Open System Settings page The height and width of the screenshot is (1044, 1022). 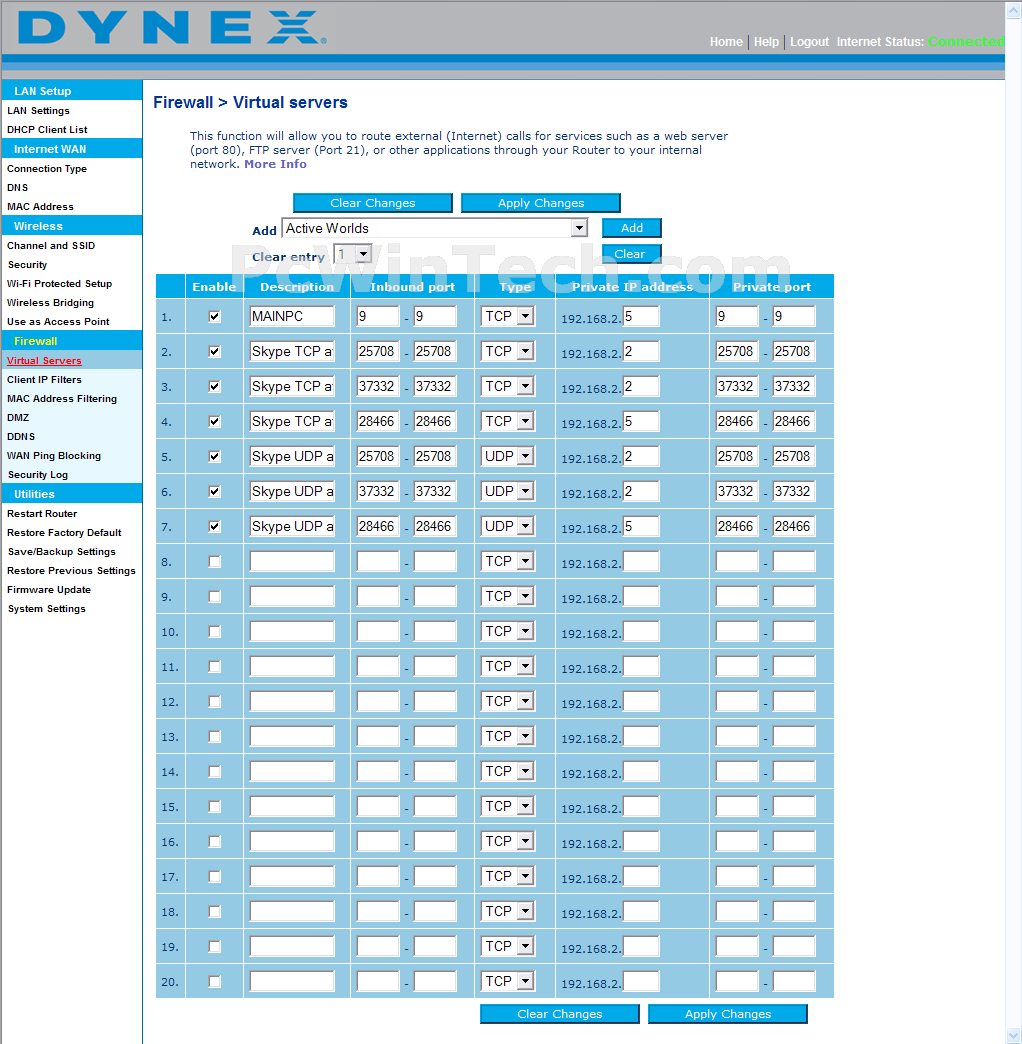(47, 609)
